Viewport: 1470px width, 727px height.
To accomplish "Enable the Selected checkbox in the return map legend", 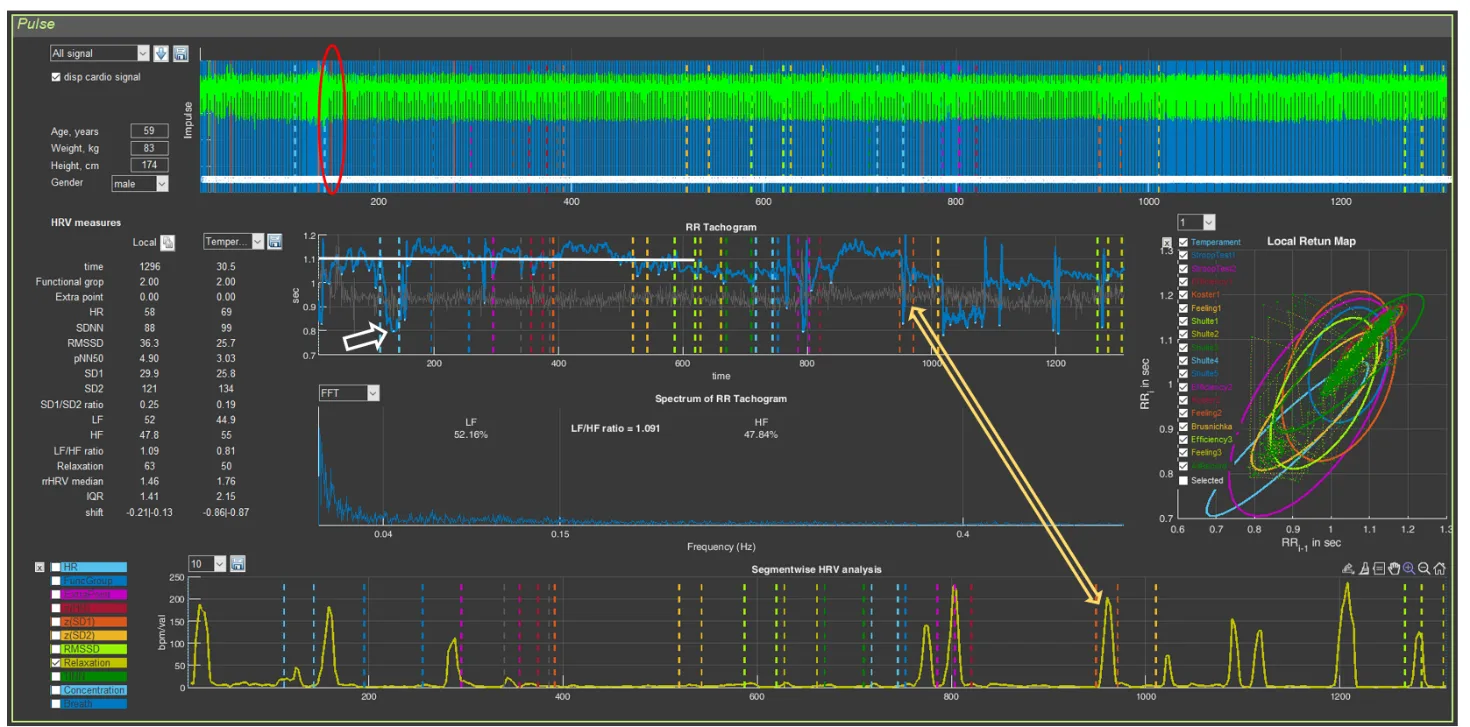I will (1184, 480).
